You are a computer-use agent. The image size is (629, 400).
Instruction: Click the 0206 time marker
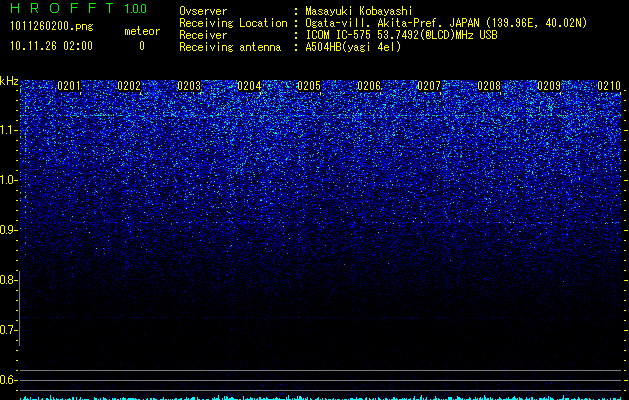click(369, 86)
